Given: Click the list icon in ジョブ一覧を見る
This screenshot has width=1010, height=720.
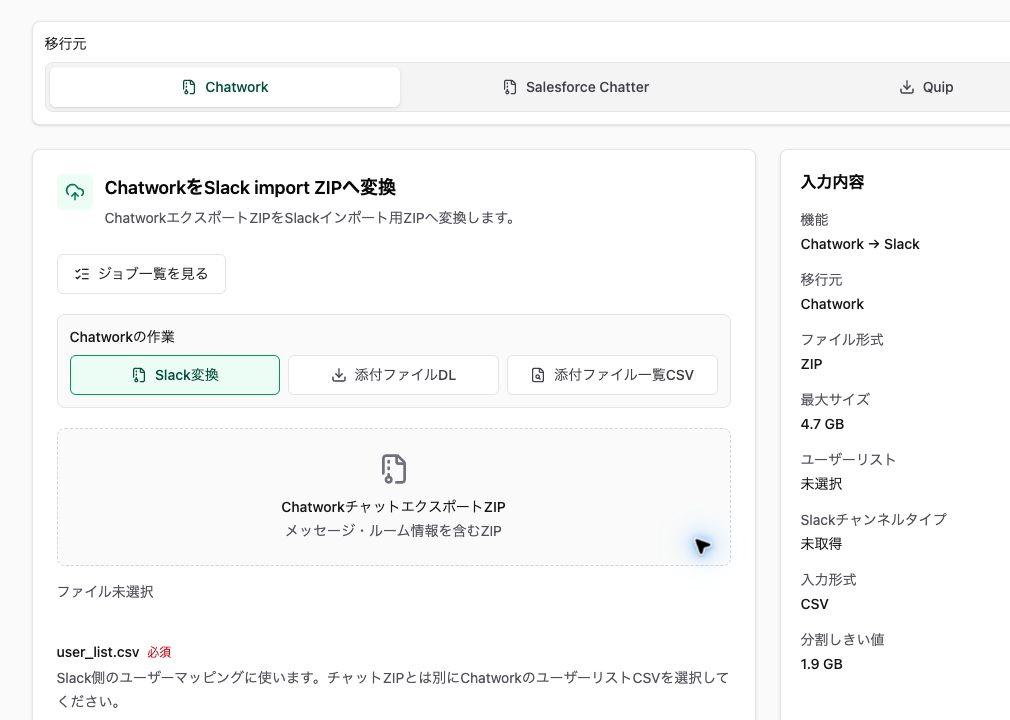Looking at the screenshot, I should [x=82, y=274].
